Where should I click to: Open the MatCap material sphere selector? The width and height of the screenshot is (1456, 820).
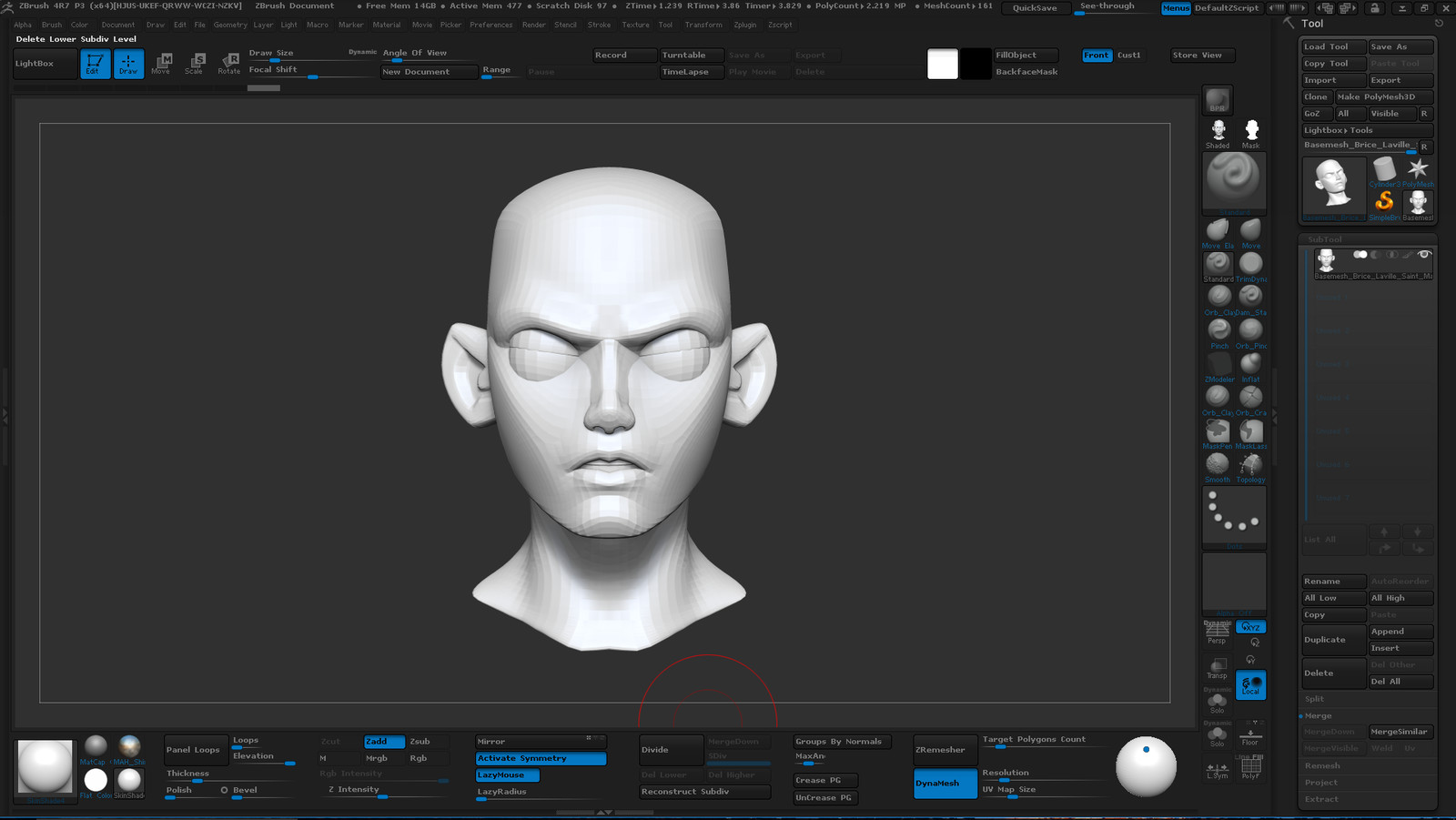pyautogui.click(x=96, y=750)
